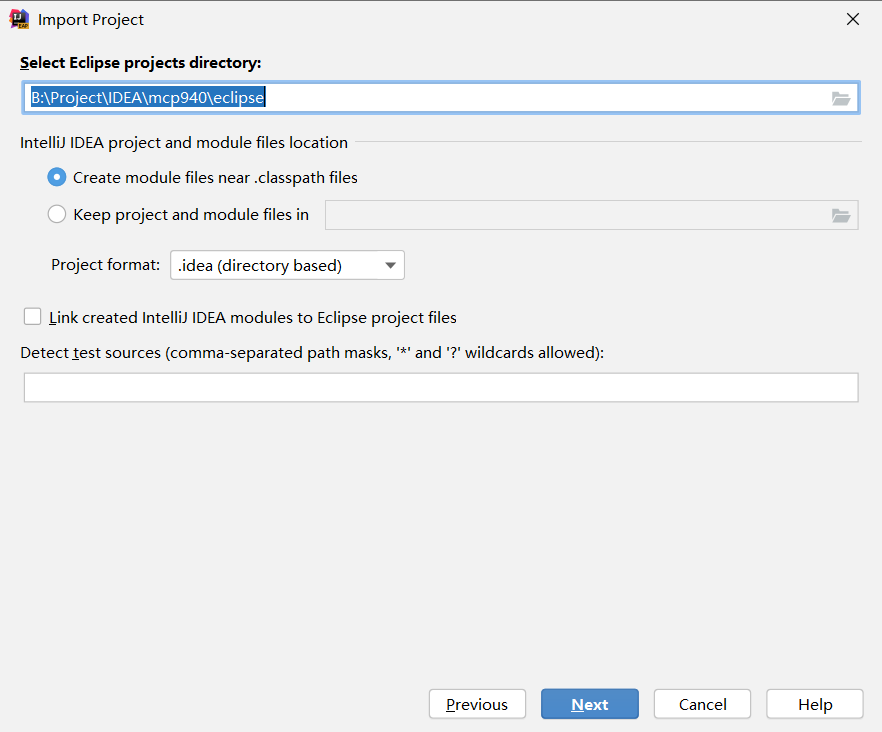Close the Import Project dialog
Screen dimensions: 882x732
pos(852,19)
